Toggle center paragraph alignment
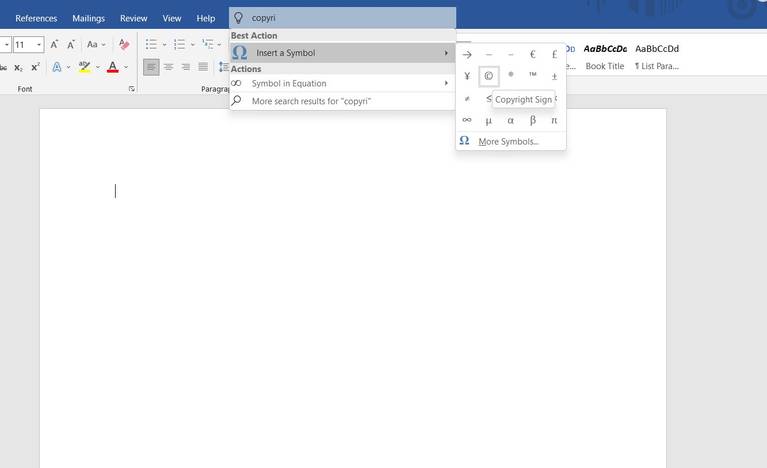The width and height of the screenshot is (767, 468). pos(168,67)
